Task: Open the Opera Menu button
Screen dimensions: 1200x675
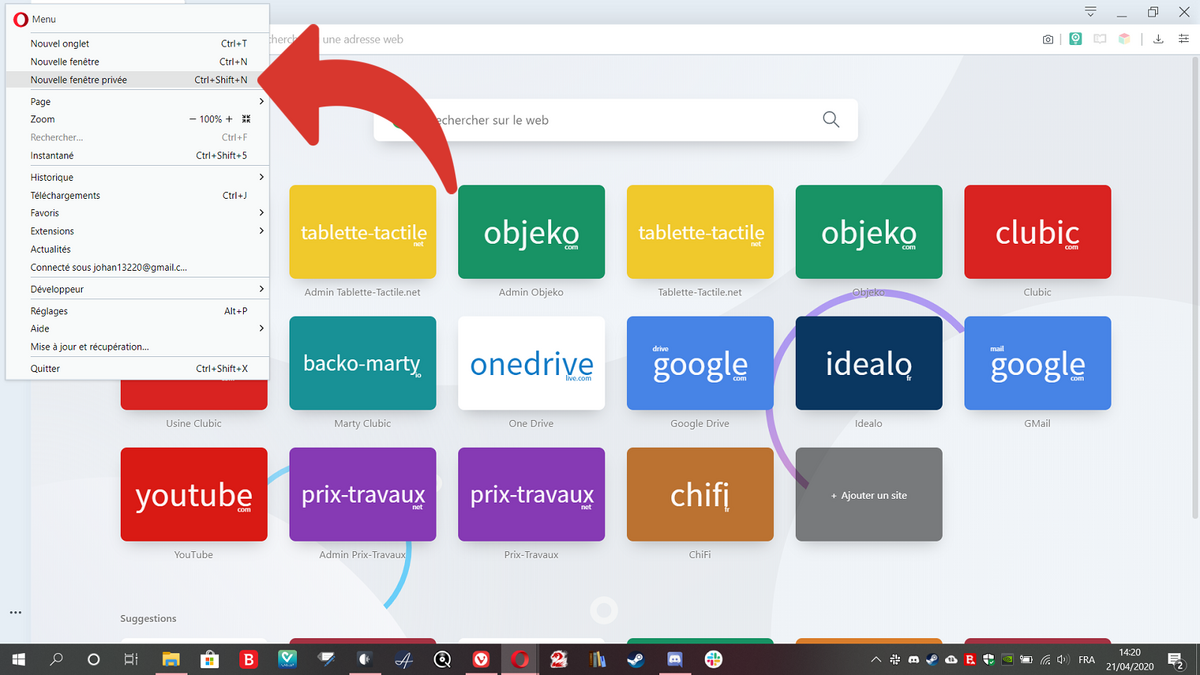Action: tap(35, 19)
